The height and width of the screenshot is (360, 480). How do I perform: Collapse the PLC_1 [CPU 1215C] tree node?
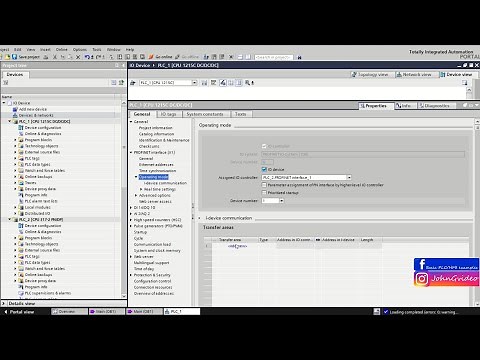click(9, 121)
